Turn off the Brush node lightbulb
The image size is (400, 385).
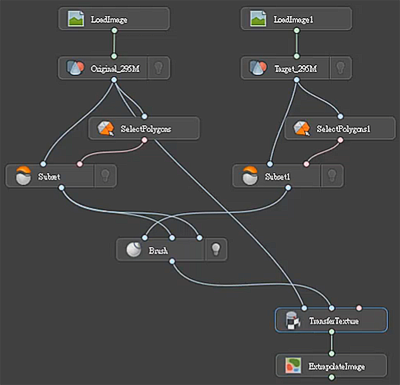click(x=216, y=250)
